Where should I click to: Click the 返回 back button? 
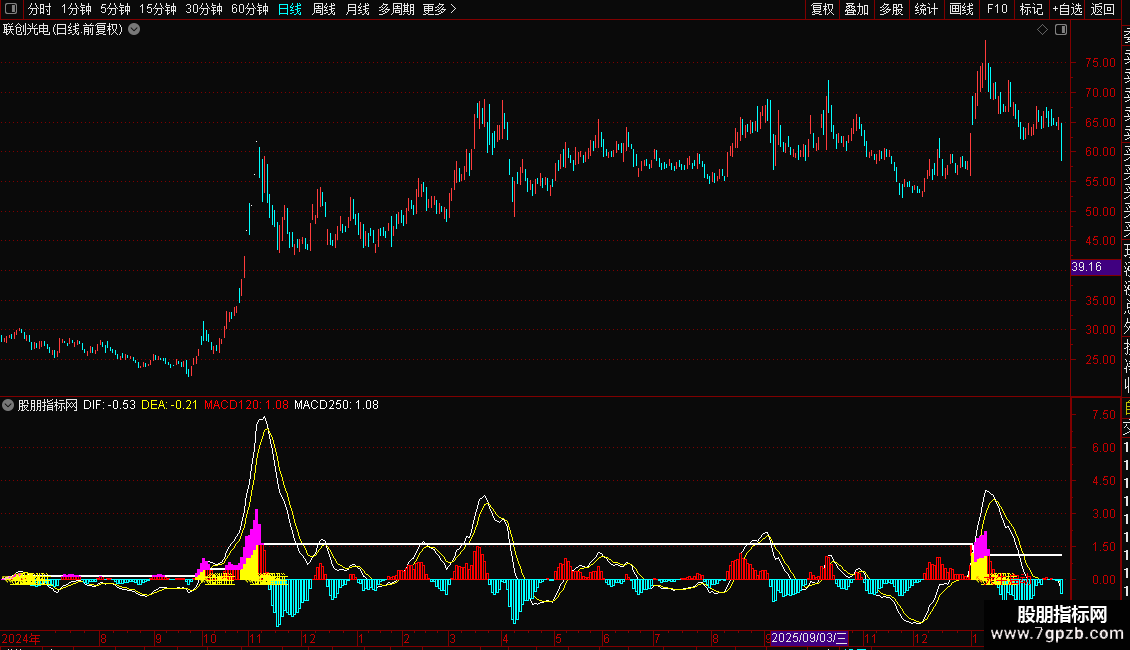(x=1102, y=9)
